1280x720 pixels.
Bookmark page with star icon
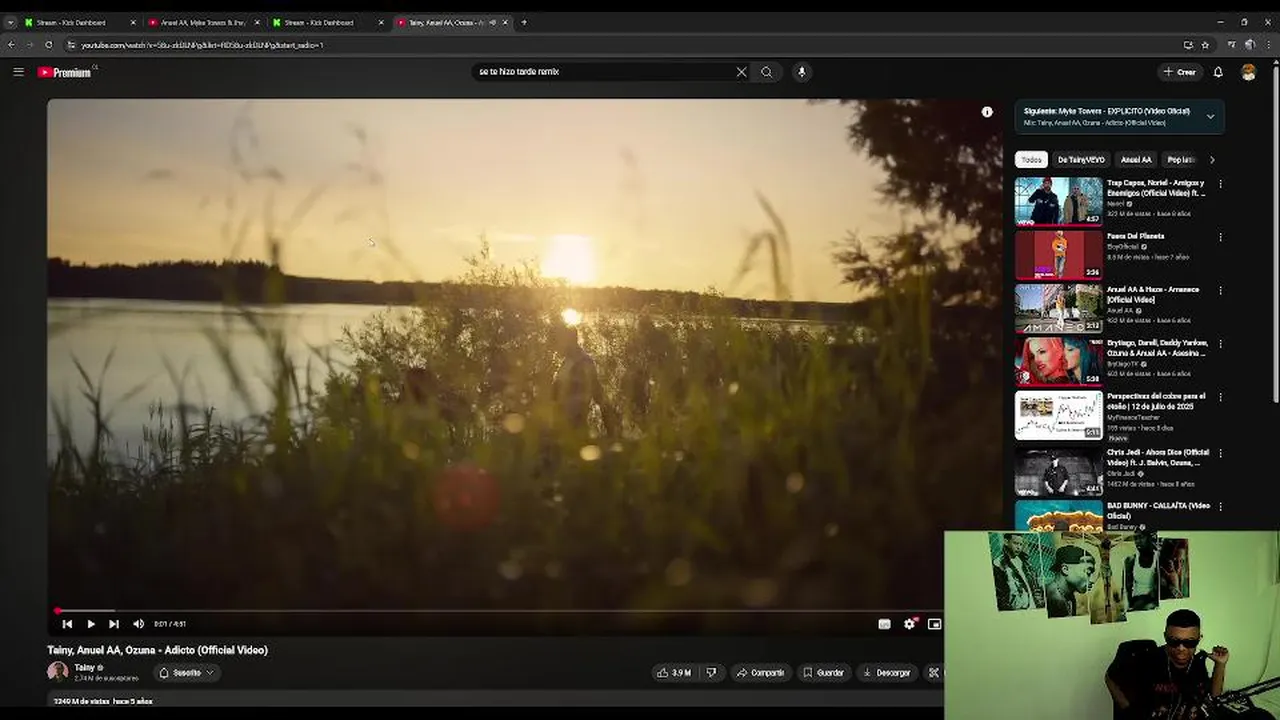tap(1205, 45)
